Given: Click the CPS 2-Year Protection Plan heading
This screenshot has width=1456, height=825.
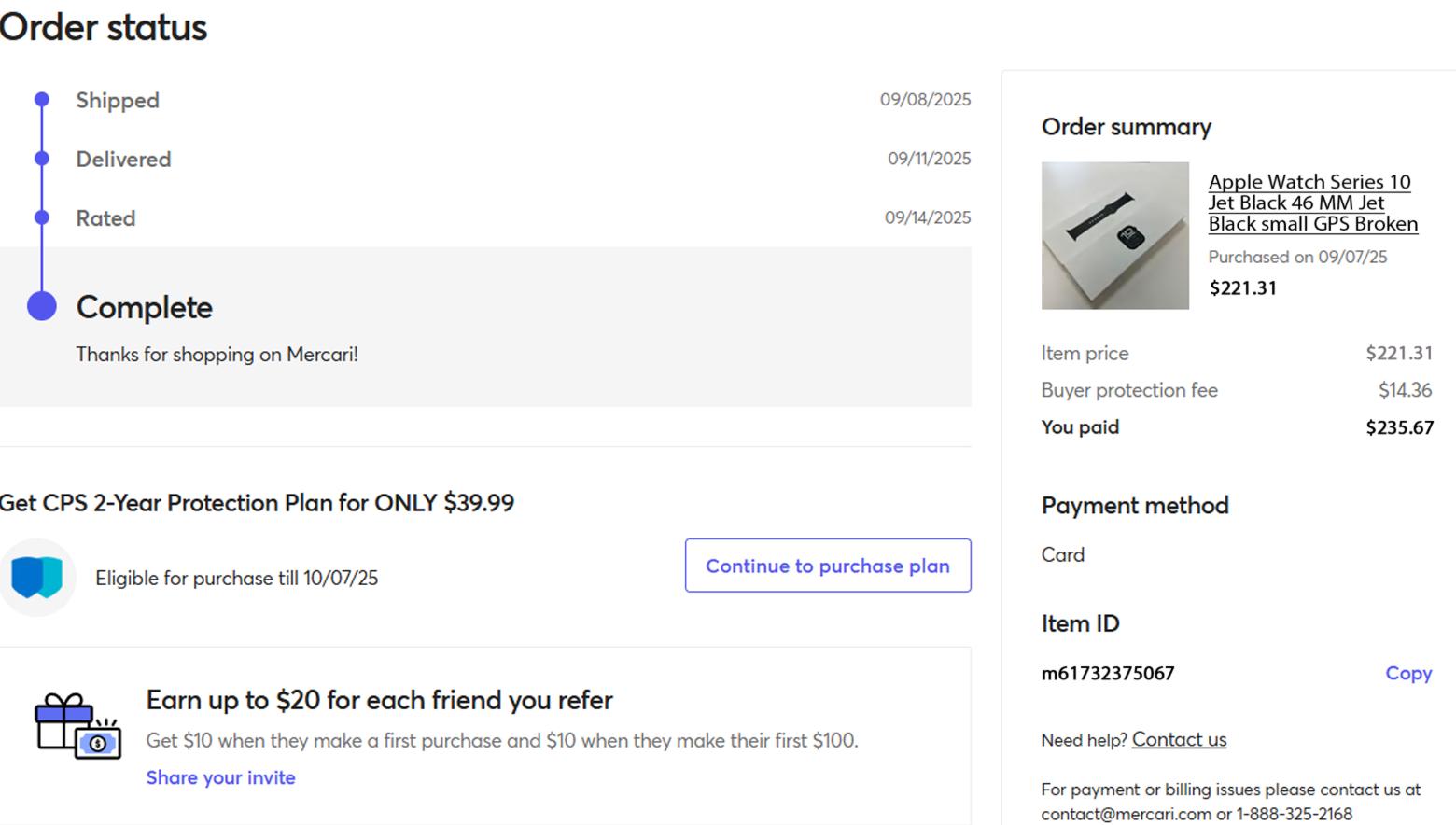Looking at the screenshot, I should coord(257,503).
